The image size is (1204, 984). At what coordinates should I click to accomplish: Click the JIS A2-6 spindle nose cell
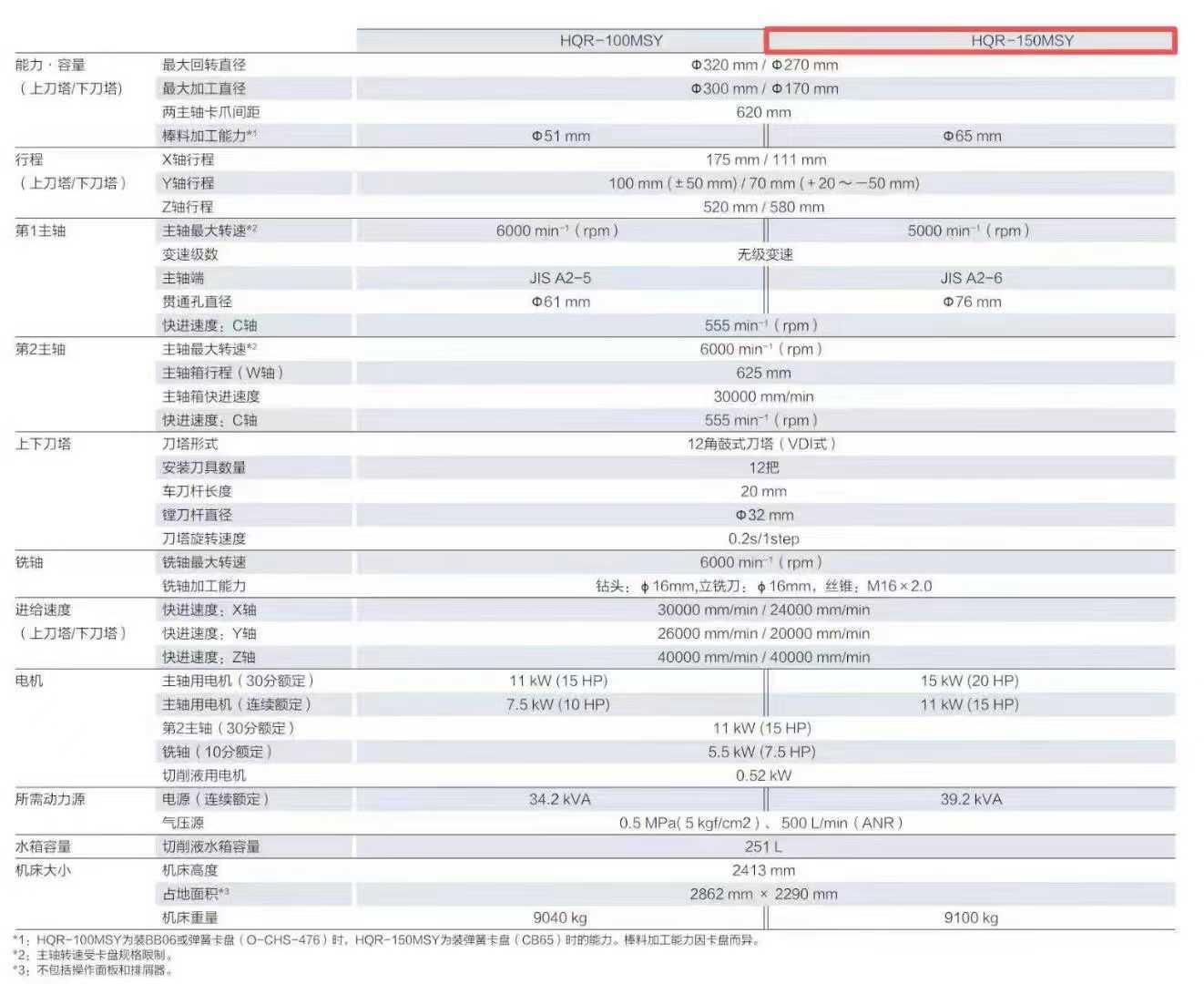(971, 278)
